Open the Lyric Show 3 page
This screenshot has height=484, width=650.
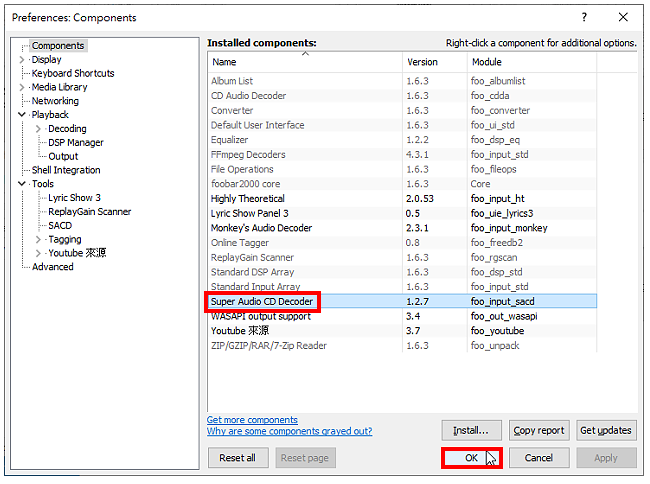75,198
